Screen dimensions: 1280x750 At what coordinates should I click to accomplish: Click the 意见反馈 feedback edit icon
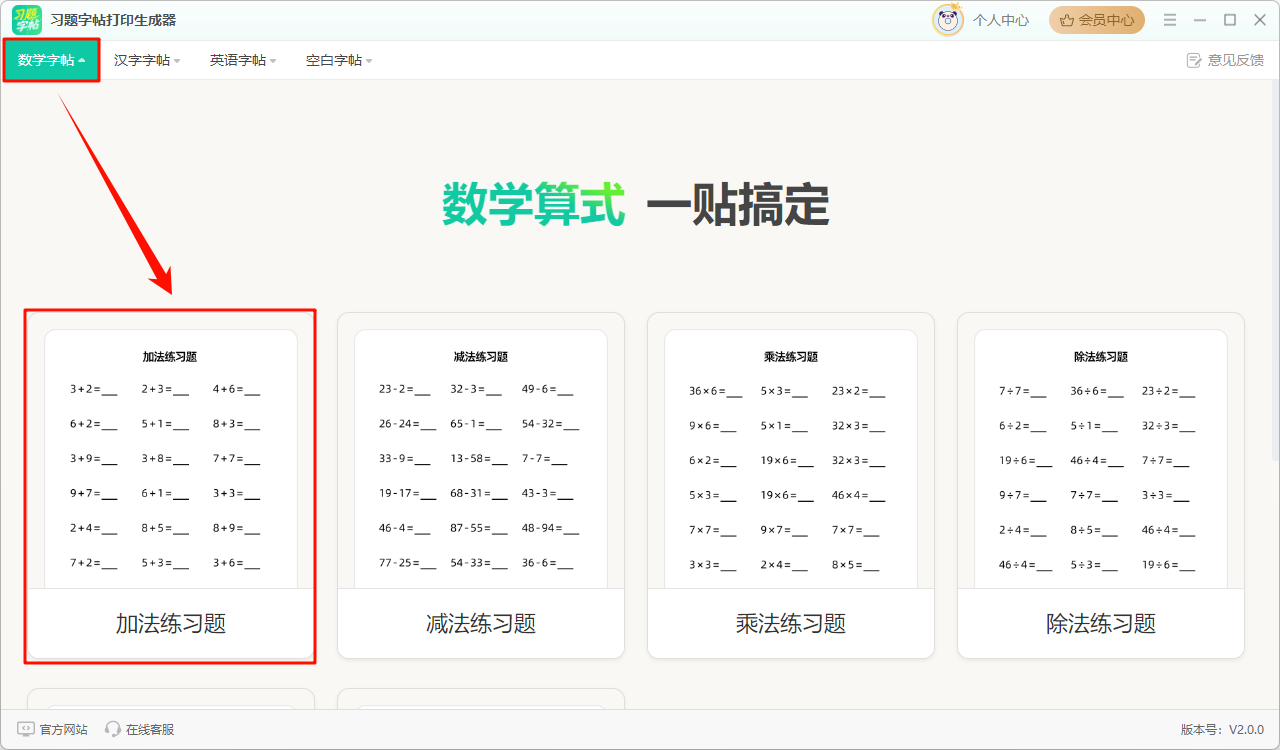pos(1194,60)
